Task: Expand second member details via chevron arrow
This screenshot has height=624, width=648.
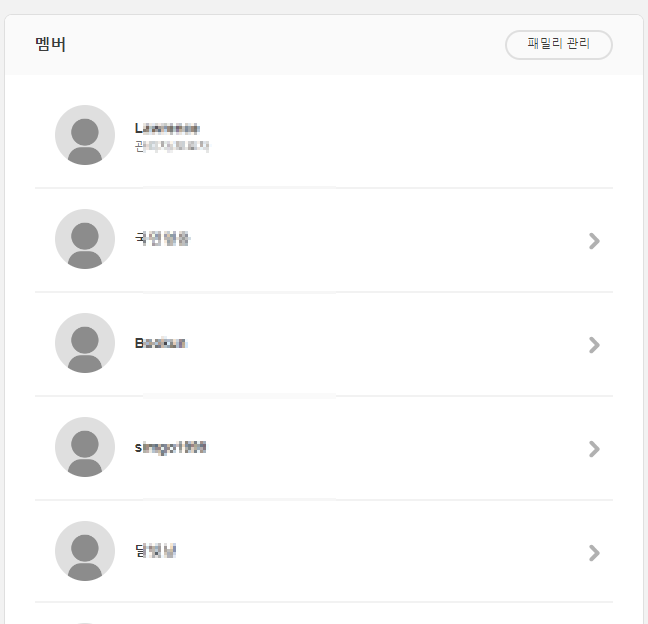Action: (x=594, y=240)
